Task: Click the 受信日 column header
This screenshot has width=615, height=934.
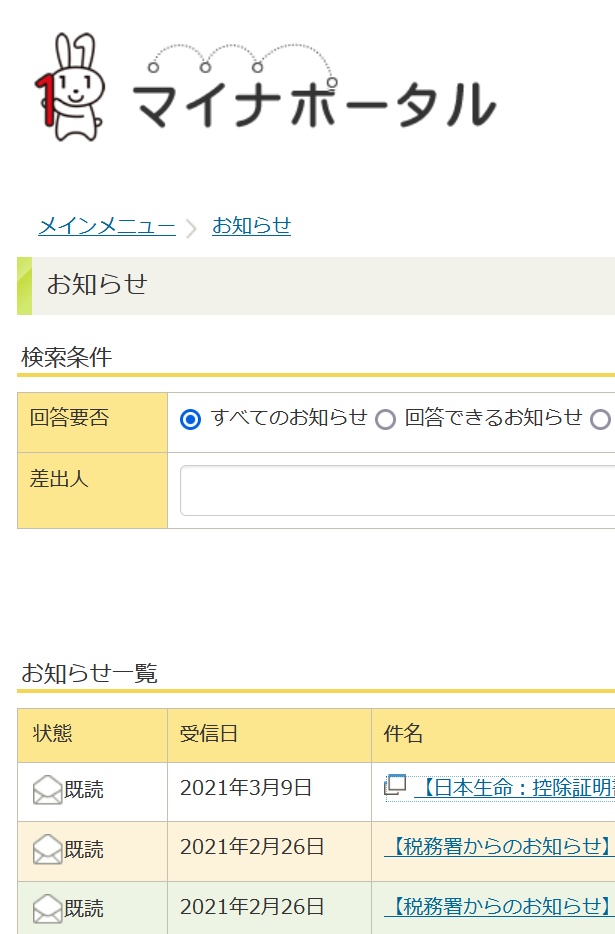Action: pyautogui.click(x=208, y=735)
